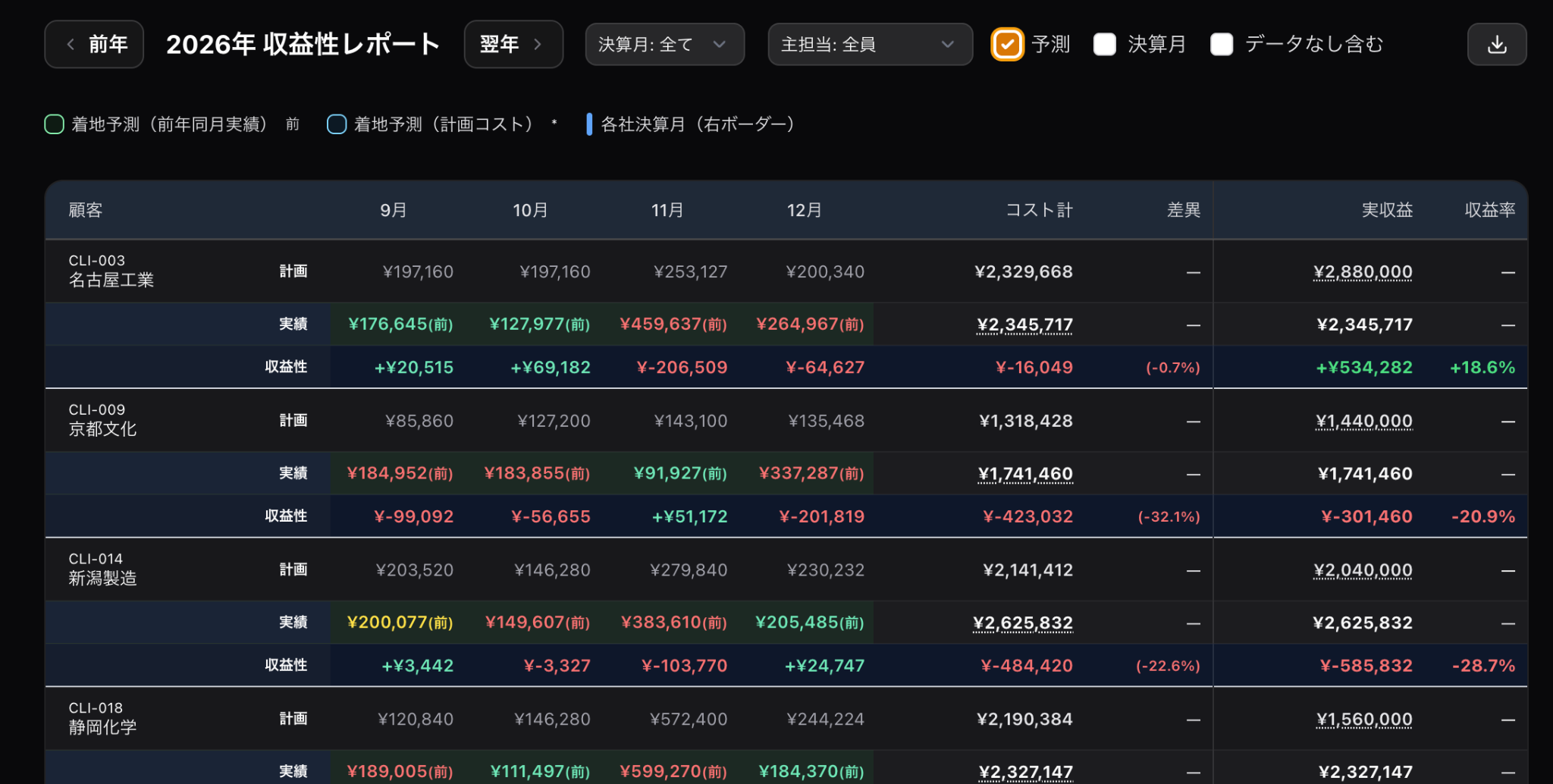Uncheck the 予測 checkbox
Viewport: 1553px width, 784px height.
coord(1007,45)
